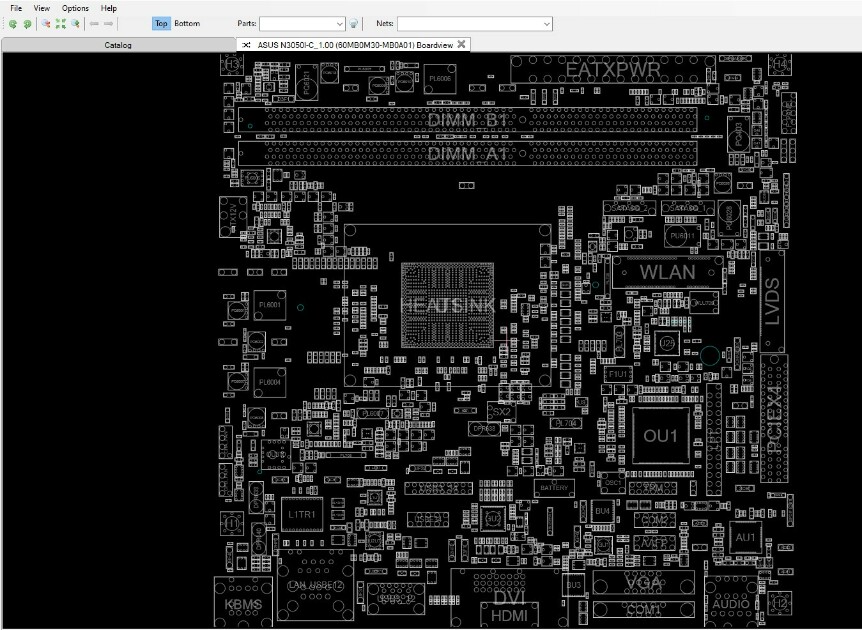Click the zoom in magnifier icon
The image size is (862, 630).
click(x=75, y=24)
